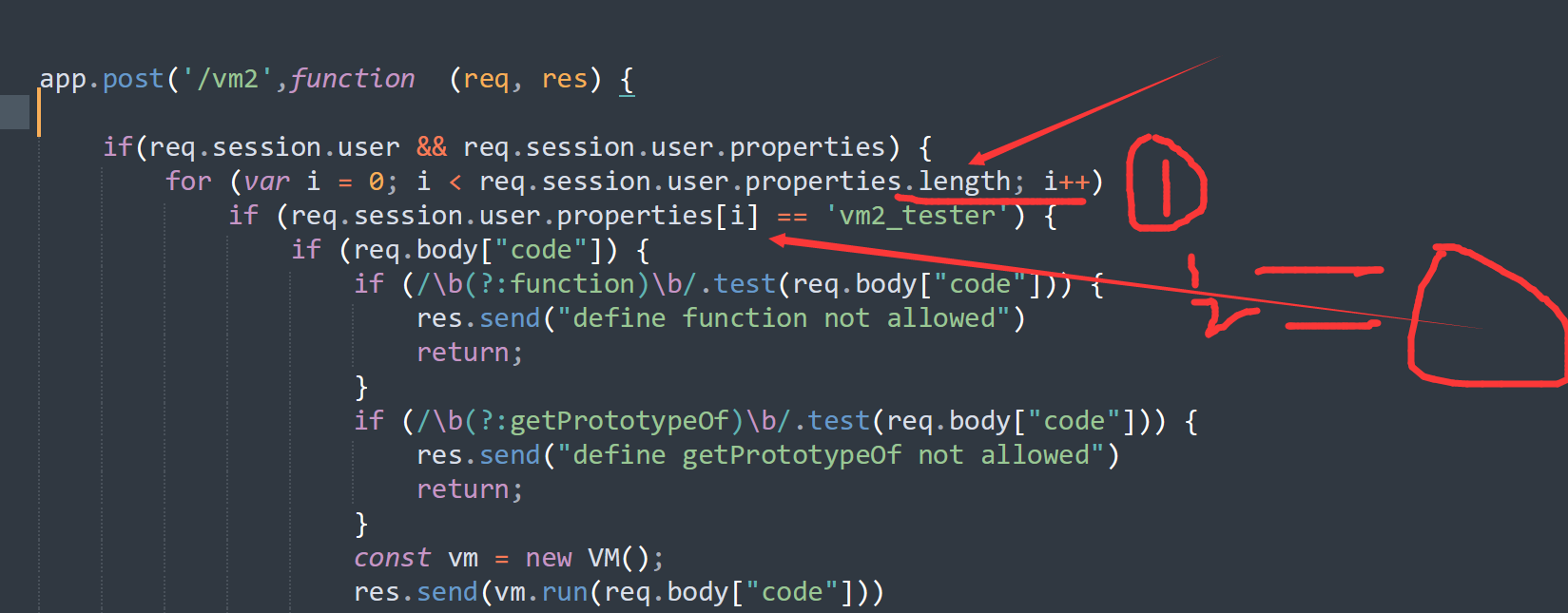The height and width of the screenshot is (613, 1568).
Task: Click the underlined opening brace on first line
Action: tap(627, 81)
